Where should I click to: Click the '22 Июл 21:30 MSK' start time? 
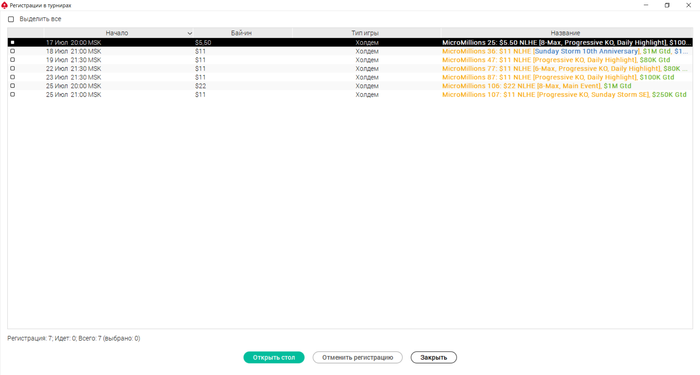(74, 68)
